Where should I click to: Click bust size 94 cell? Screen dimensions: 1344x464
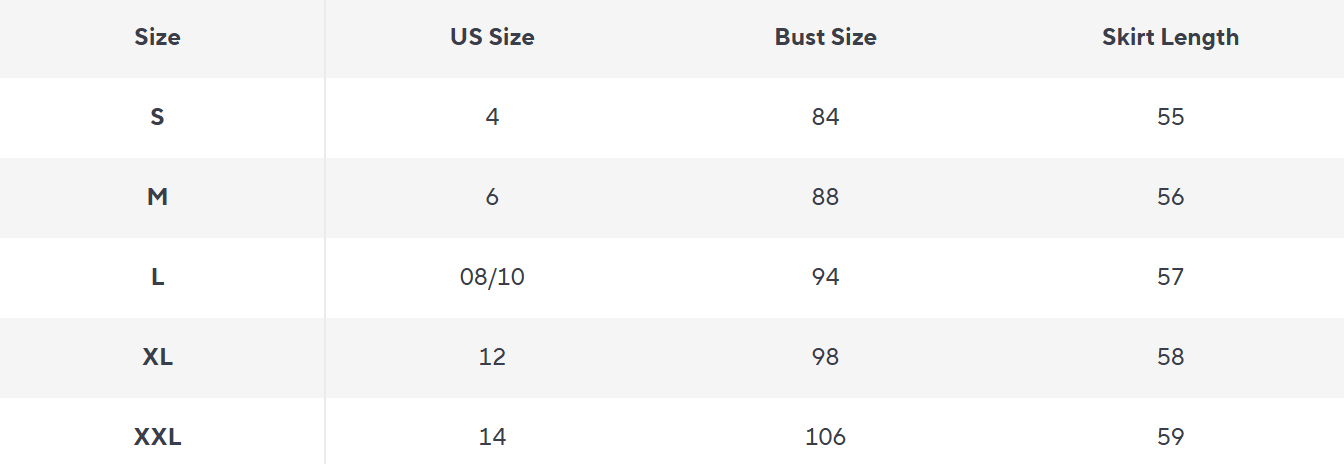825,277
